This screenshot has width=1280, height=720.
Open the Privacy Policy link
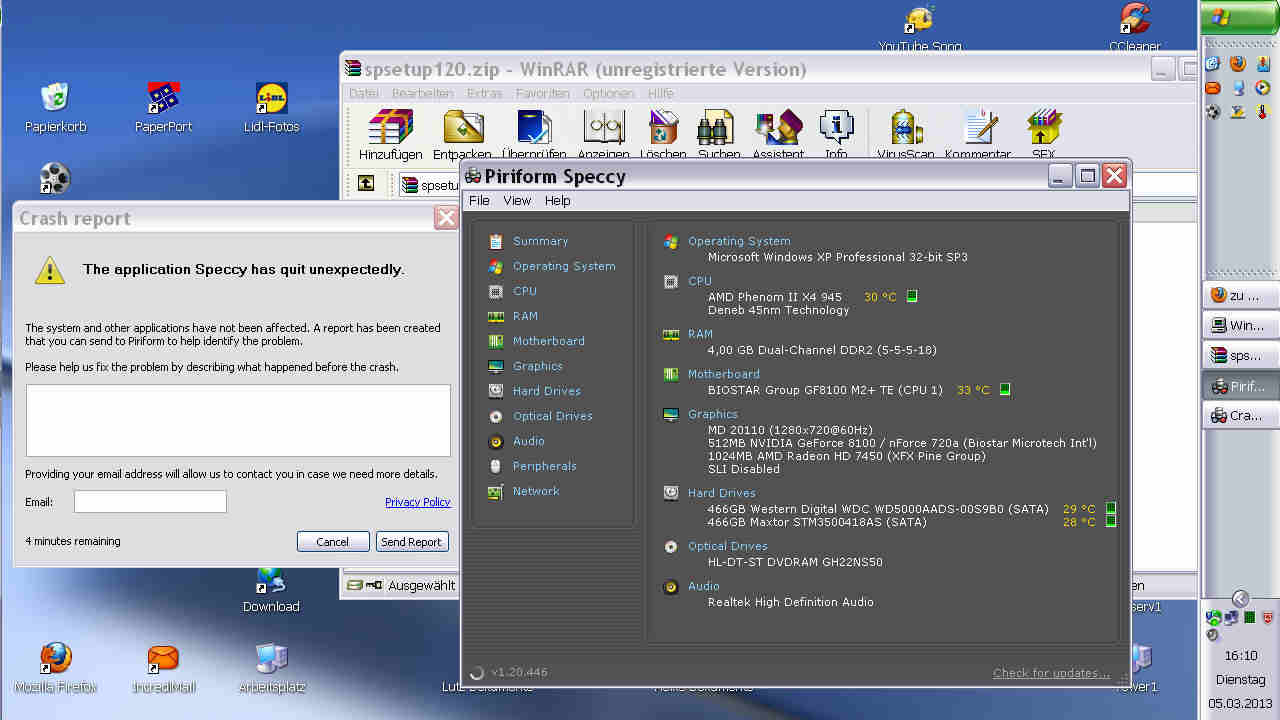tap(418, 502)
